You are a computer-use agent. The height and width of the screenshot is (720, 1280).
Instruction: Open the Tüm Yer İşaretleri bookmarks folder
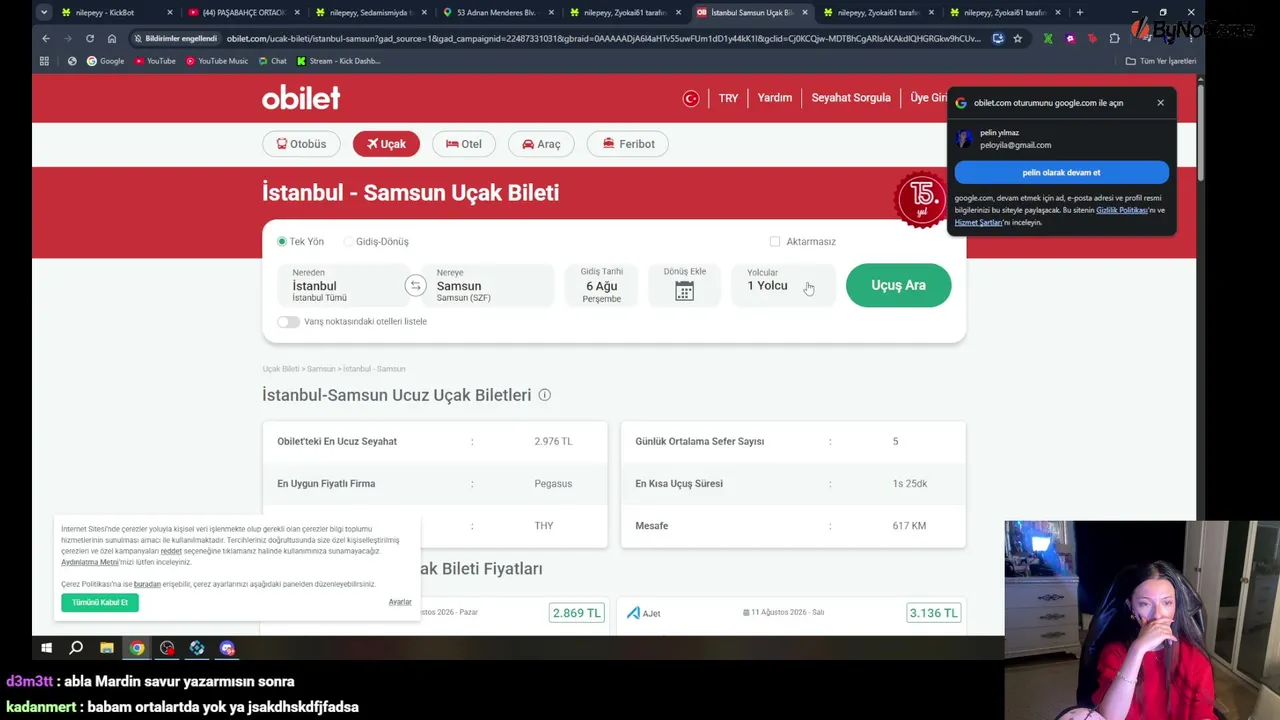(x=1161, y=61)
